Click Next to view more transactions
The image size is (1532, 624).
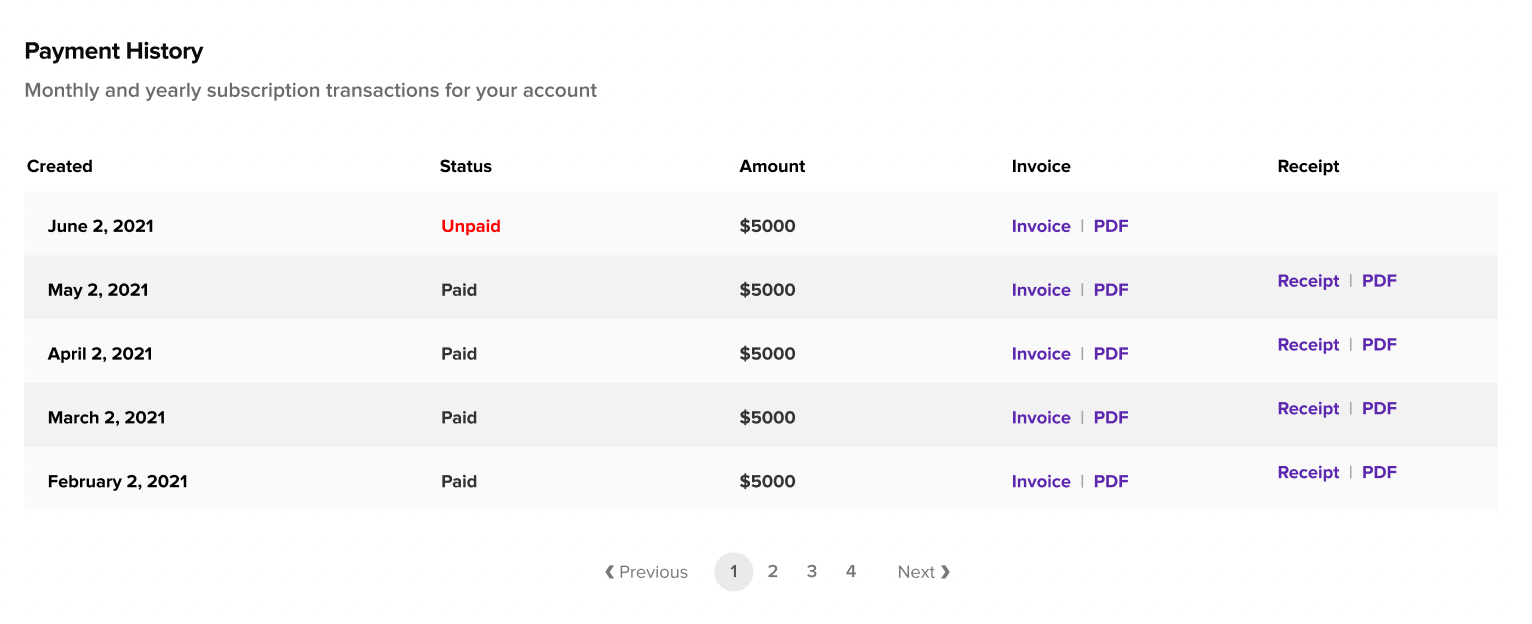[922, 571]
